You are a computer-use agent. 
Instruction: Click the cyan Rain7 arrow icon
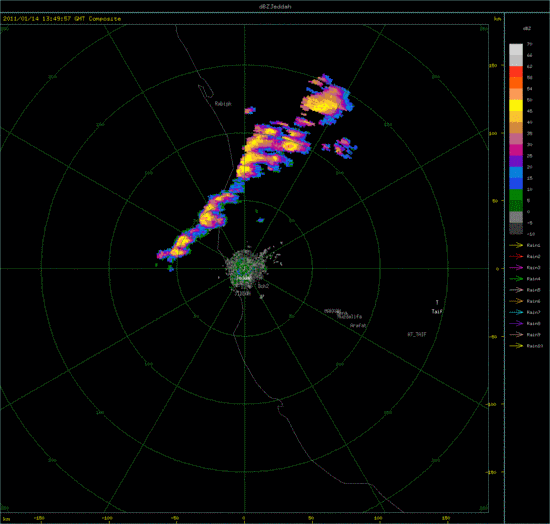tap(516, 312)
